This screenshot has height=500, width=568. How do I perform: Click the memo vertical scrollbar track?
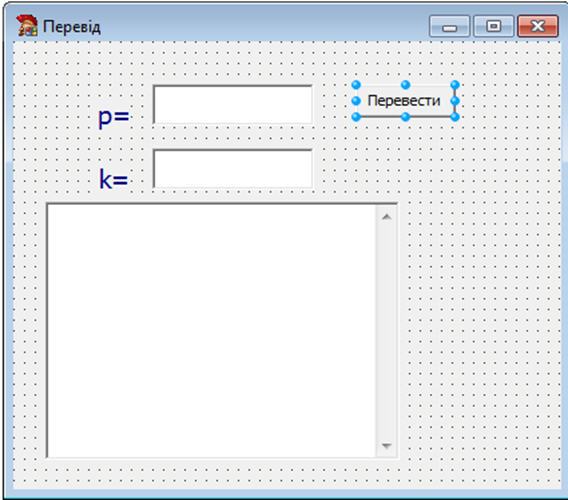click(x=387, y=331)
